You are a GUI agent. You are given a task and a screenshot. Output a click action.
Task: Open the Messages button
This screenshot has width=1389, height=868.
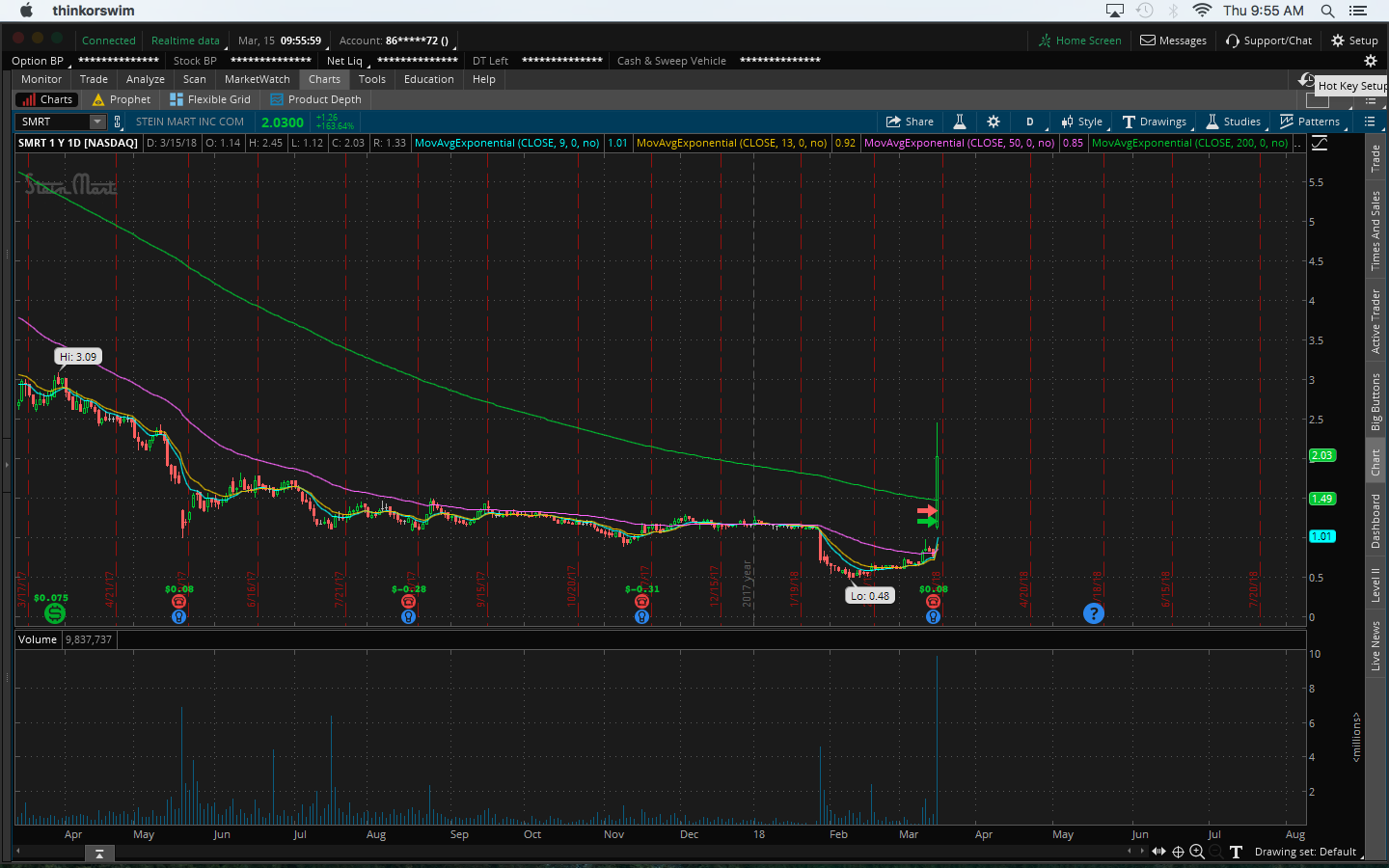pyautogui.click(x=1173, y=41)
